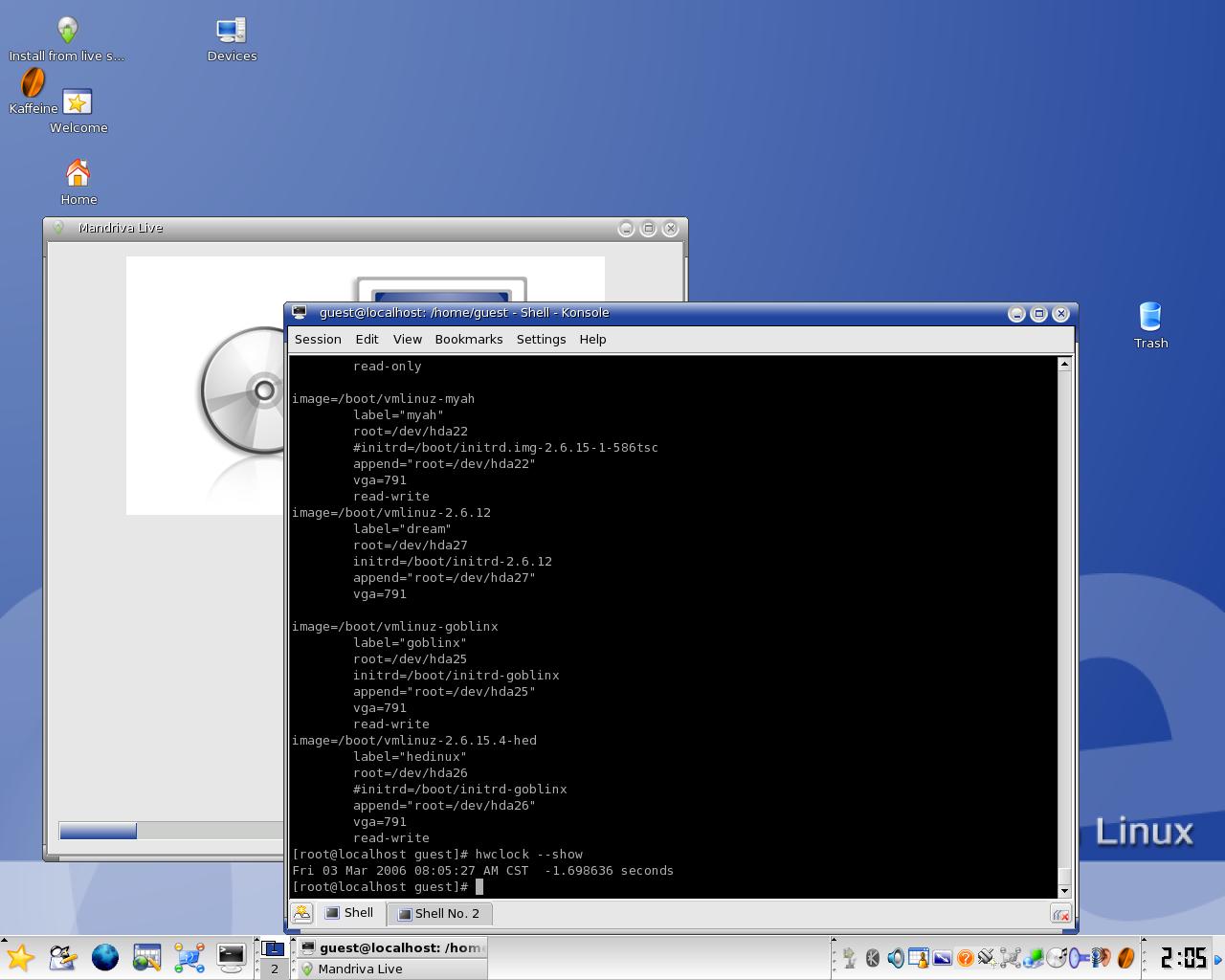Viewport: 1225px width, 980px height.
Task: Open the network nodes tray icon
Action: [x=1011, y=958]
